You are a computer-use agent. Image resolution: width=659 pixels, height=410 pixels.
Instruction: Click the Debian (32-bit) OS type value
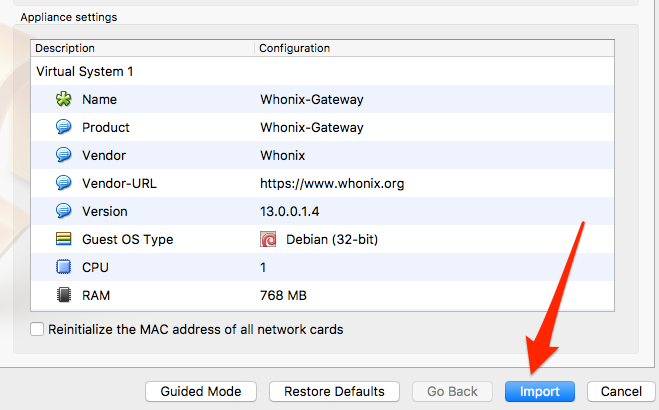332,239
